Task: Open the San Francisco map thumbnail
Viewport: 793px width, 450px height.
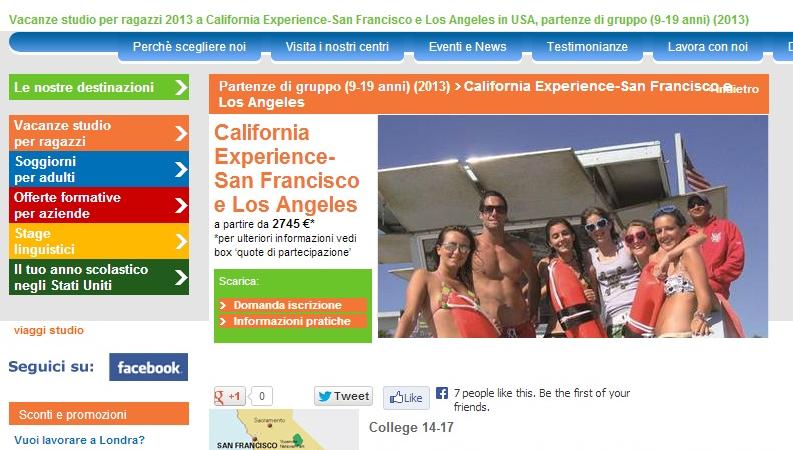Action: click(x=284, y=430)
